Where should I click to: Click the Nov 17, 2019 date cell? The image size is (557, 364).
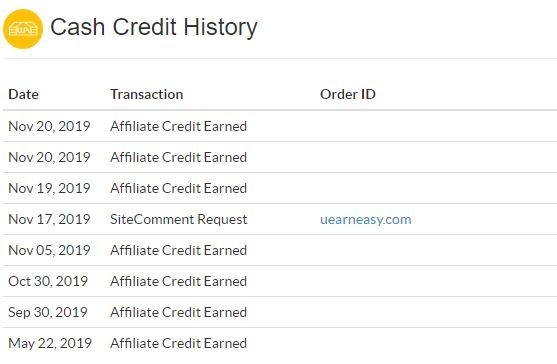(49, 219)
